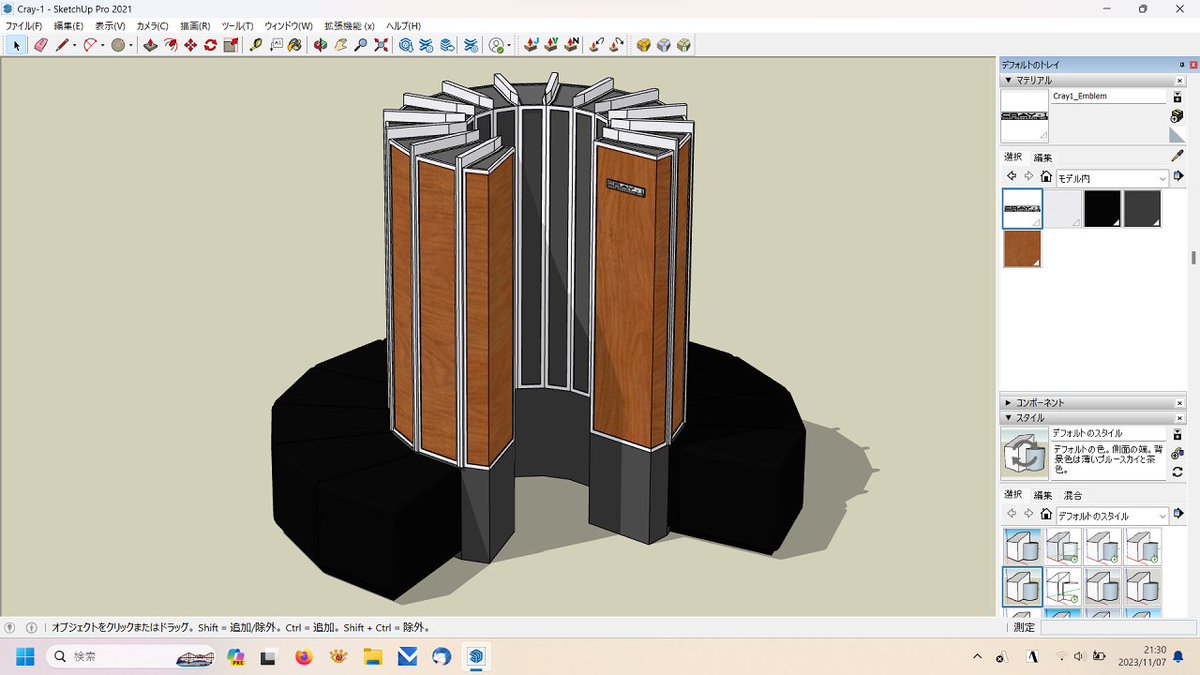Select the Eraser tool

pyautogui.click(x=41, y=45)
